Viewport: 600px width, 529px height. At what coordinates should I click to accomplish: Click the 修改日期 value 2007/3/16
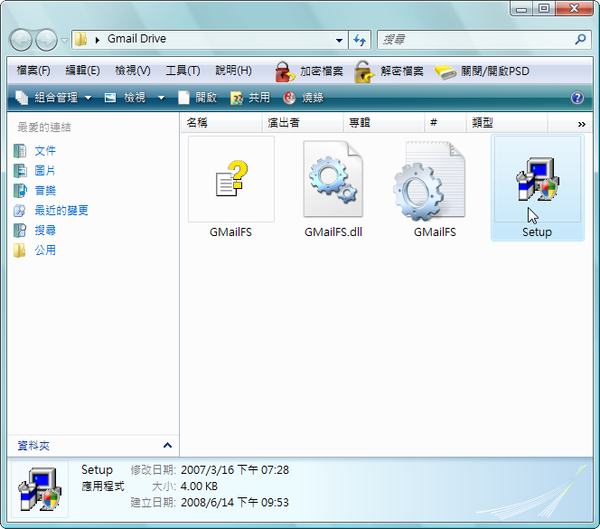point(235,470)
